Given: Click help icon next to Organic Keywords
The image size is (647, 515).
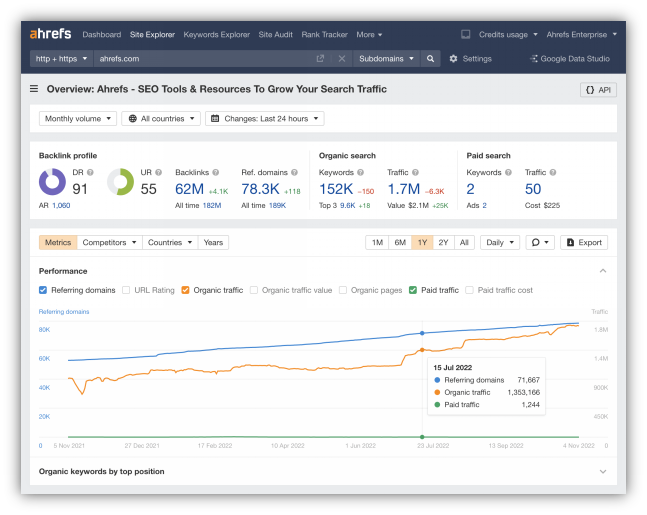Looking at the screenshot, I should [361, 172].
